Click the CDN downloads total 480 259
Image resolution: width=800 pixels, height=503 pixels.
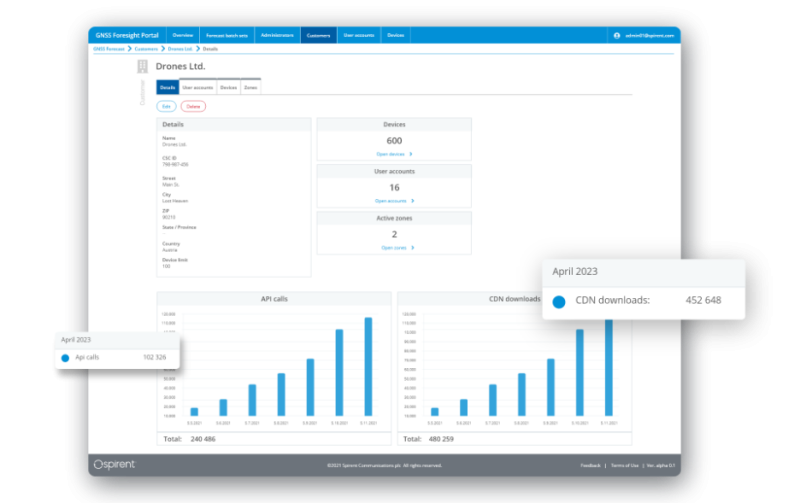pyautogui.click(x=441, y=439)
